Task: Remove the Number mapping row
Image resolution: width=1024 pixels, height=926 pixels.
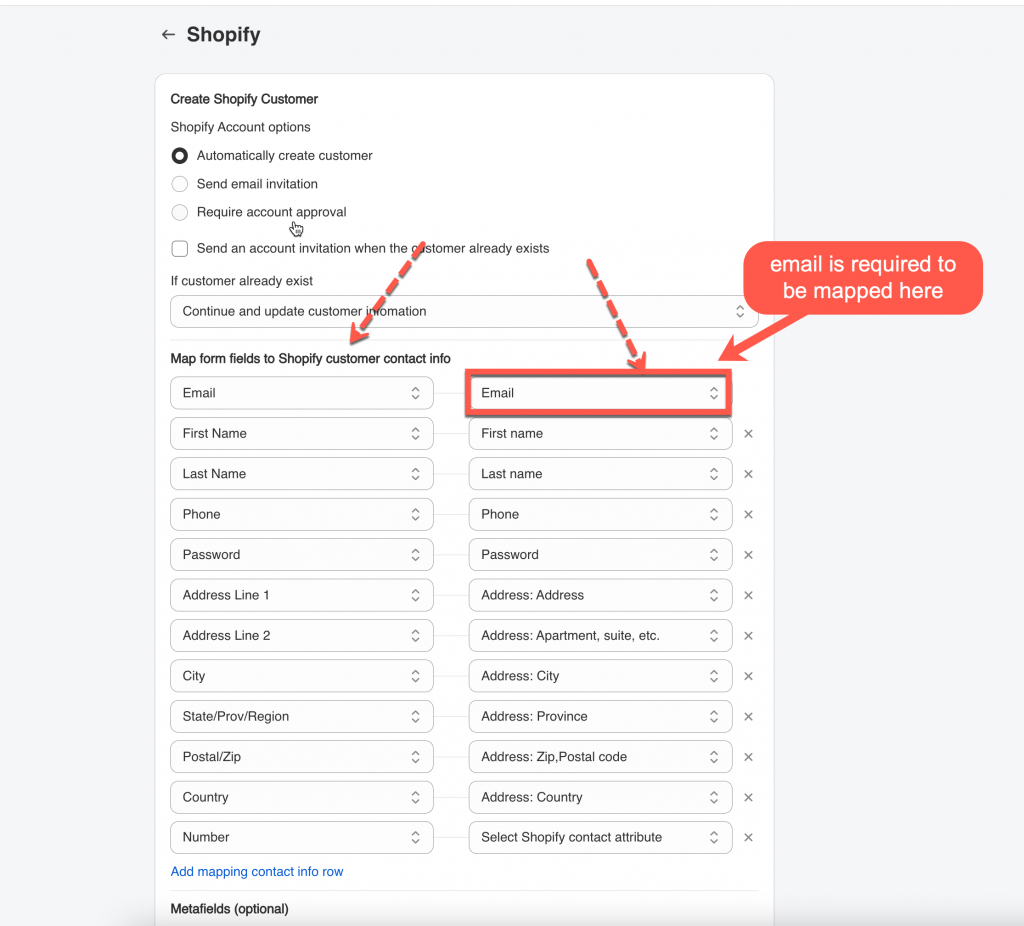Action: pyautogui.click(x=748, y=838)
